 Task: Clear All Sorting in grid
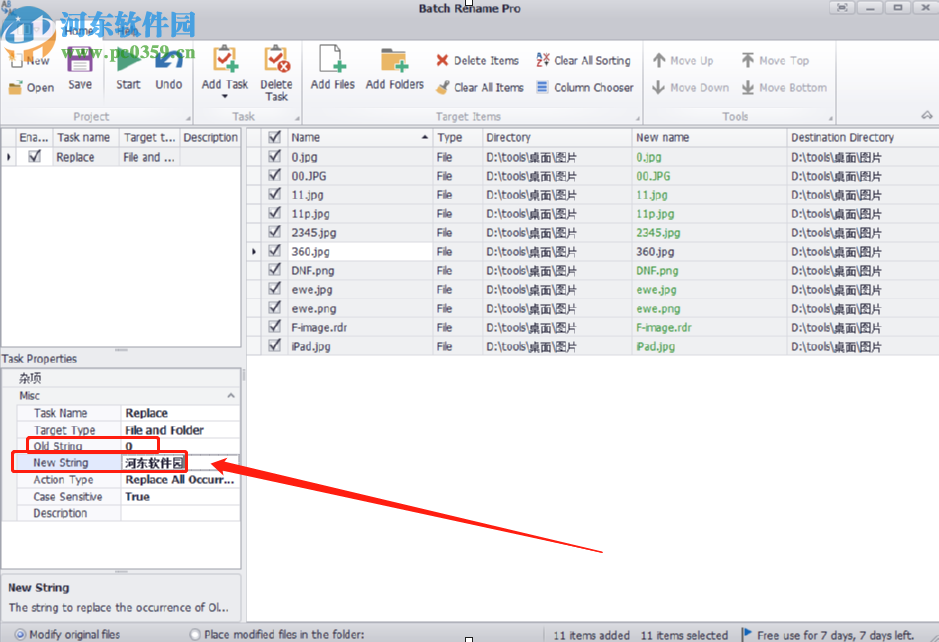click(x=583, y=60)
